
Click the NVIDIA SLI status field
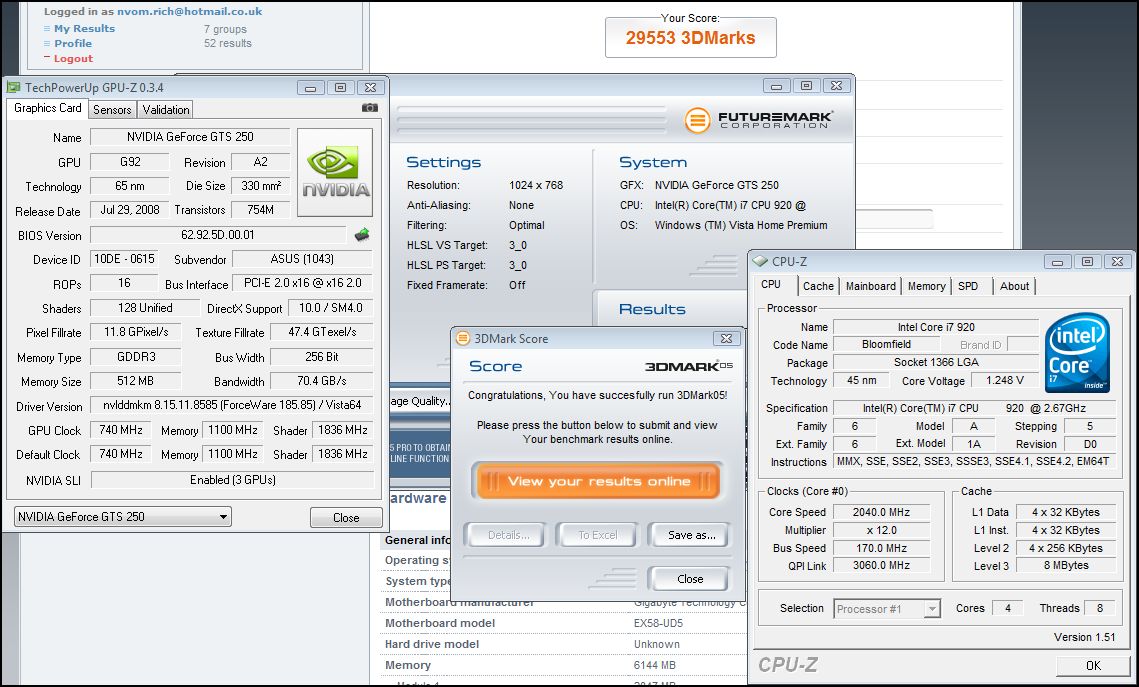232,480
